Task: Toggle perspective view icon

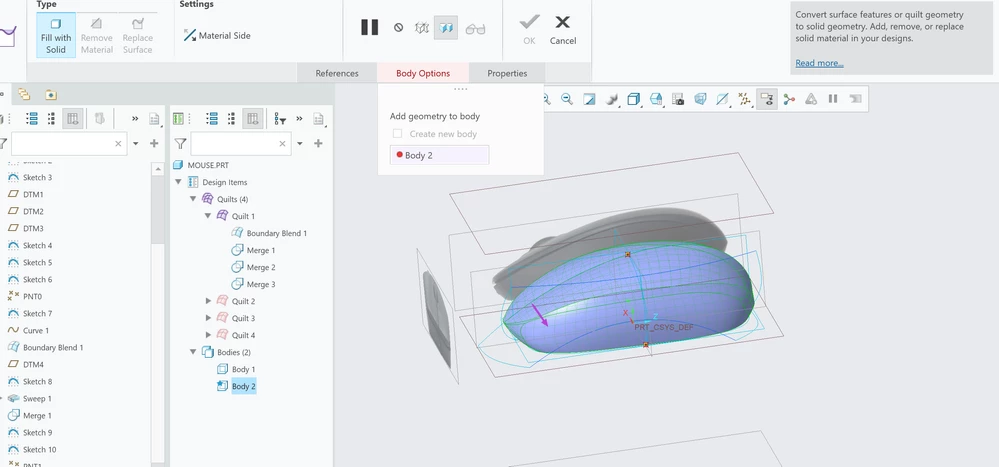Action: click(700, 99)
